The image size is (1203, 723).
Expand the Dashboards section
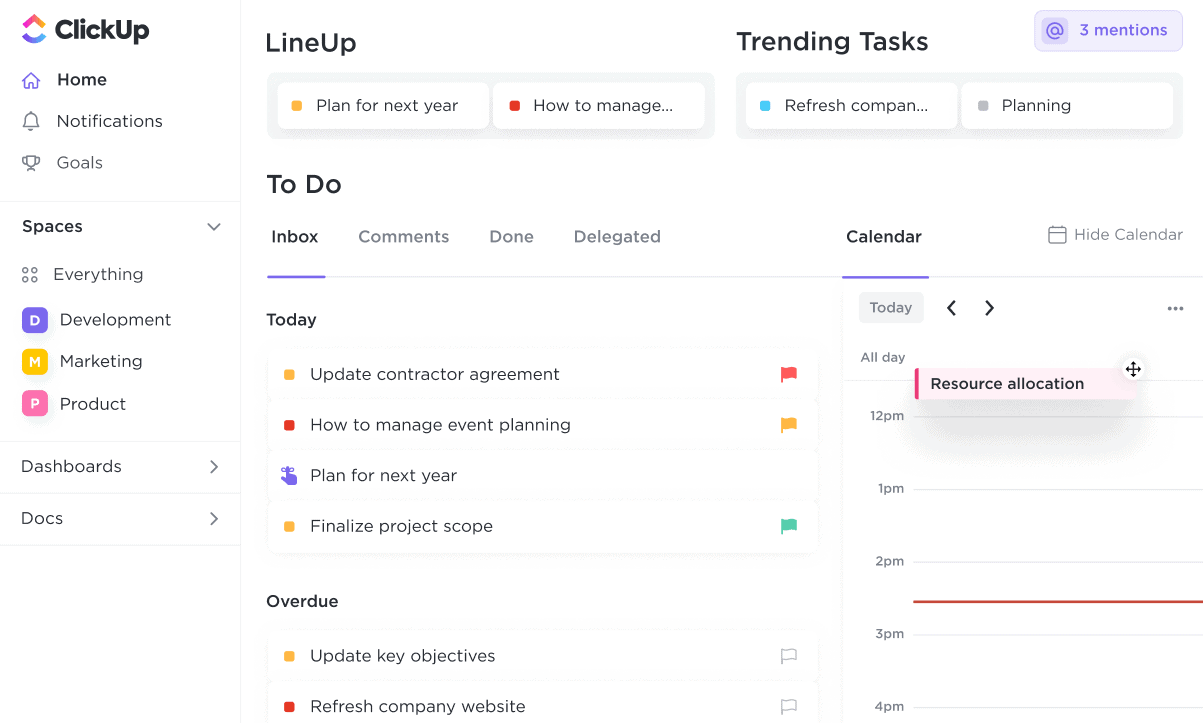click(213, 467)
